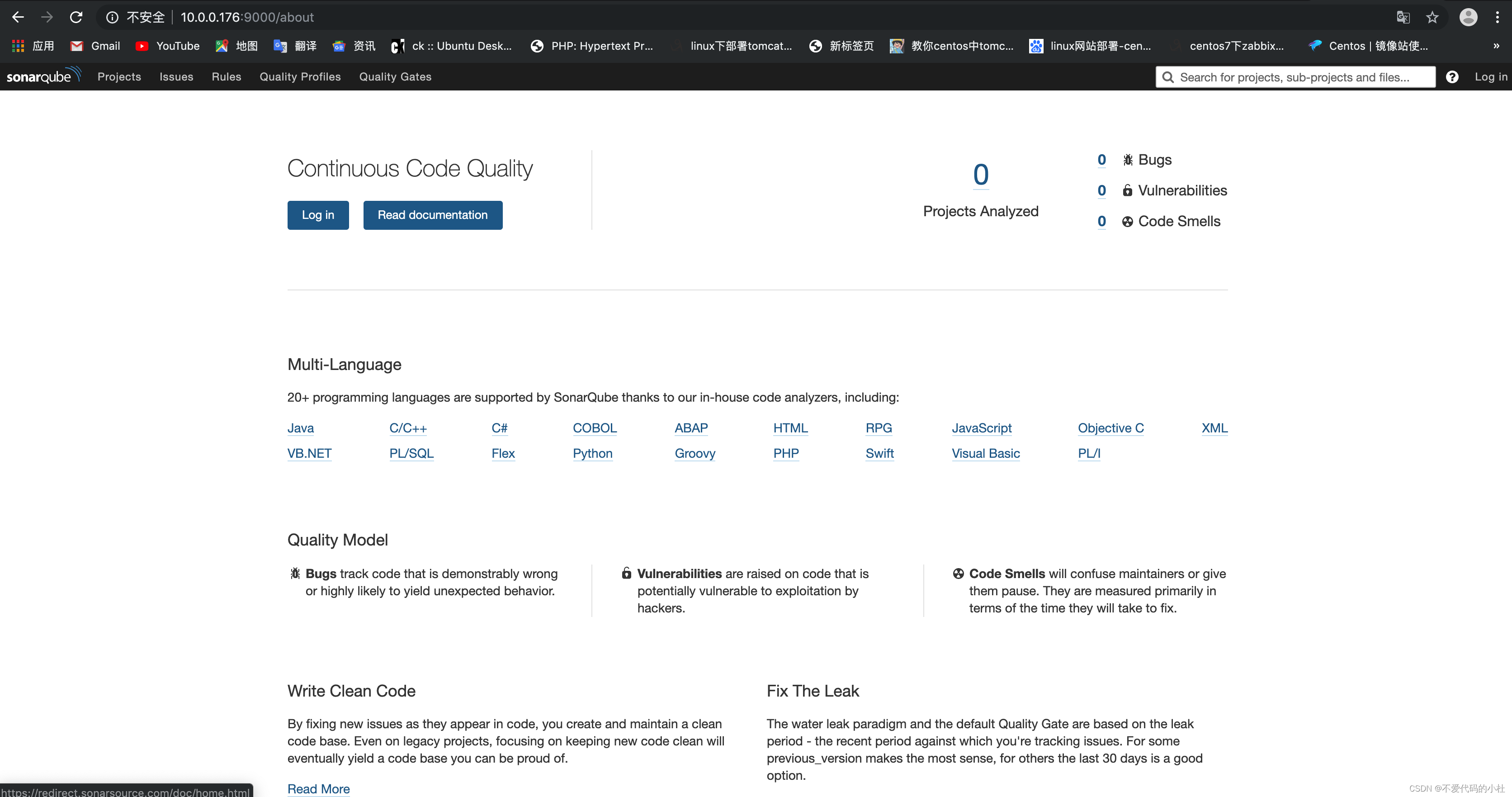Open Chrome three-dot menu
This screenshot has width=1512, height=797.
(x=1498, y=17)
